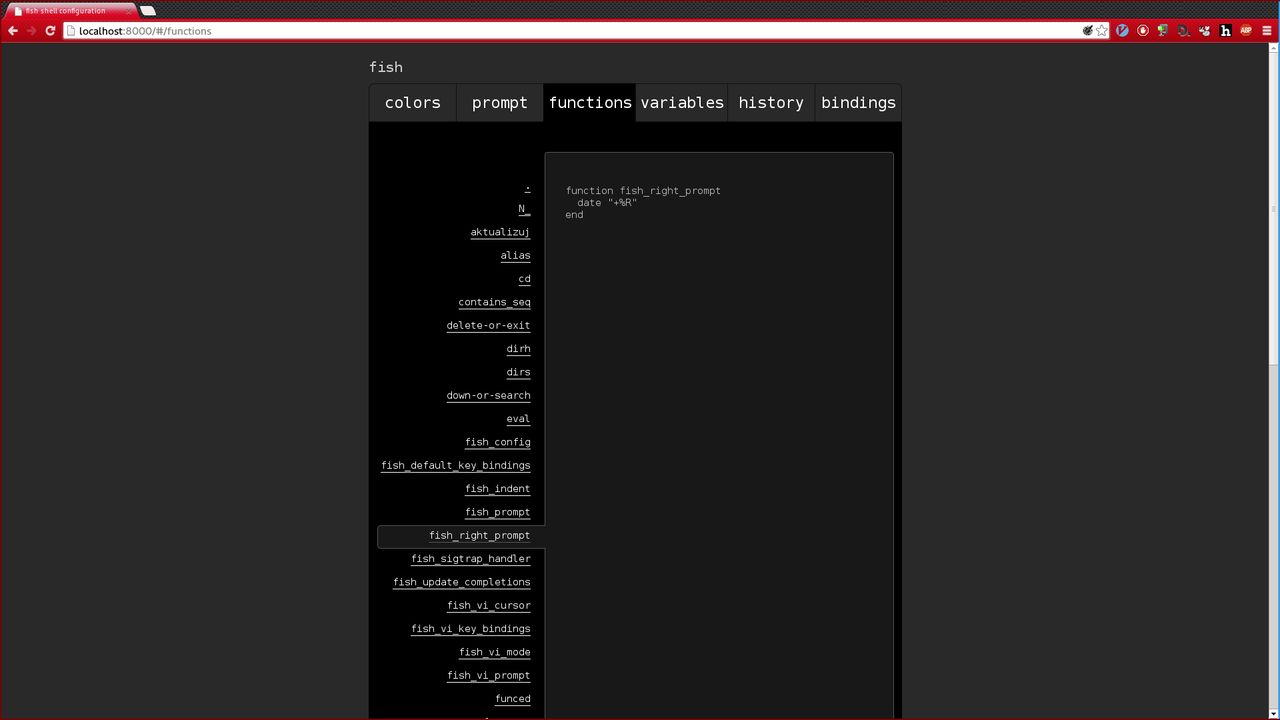View the cd function

(524, 279)
